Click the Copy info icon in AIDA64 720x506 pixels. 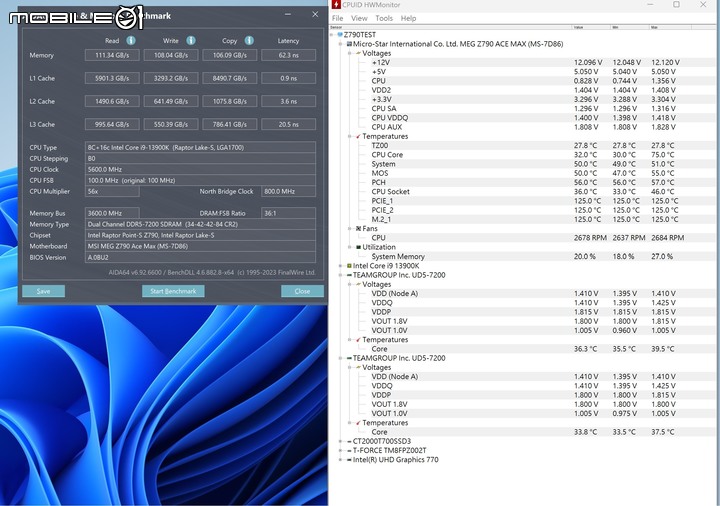point(249,40)
